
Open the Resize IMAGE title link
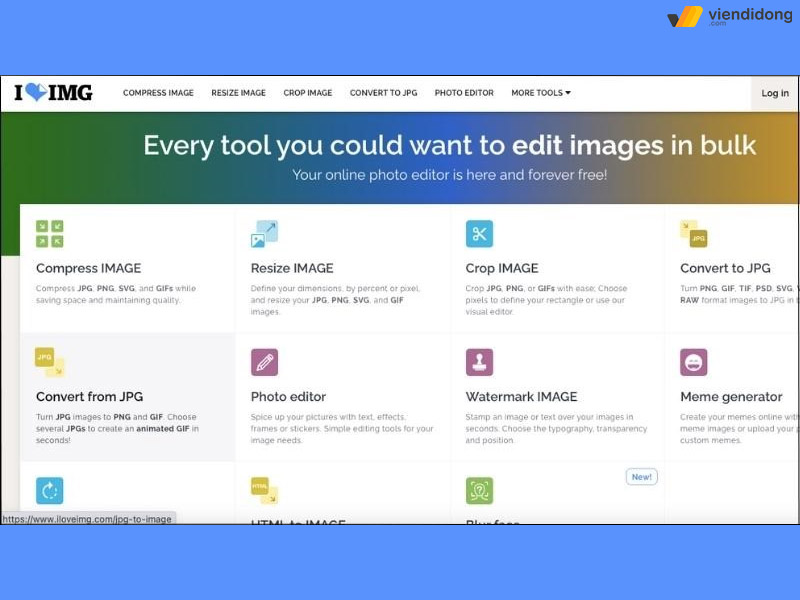(x=292, y=268)
